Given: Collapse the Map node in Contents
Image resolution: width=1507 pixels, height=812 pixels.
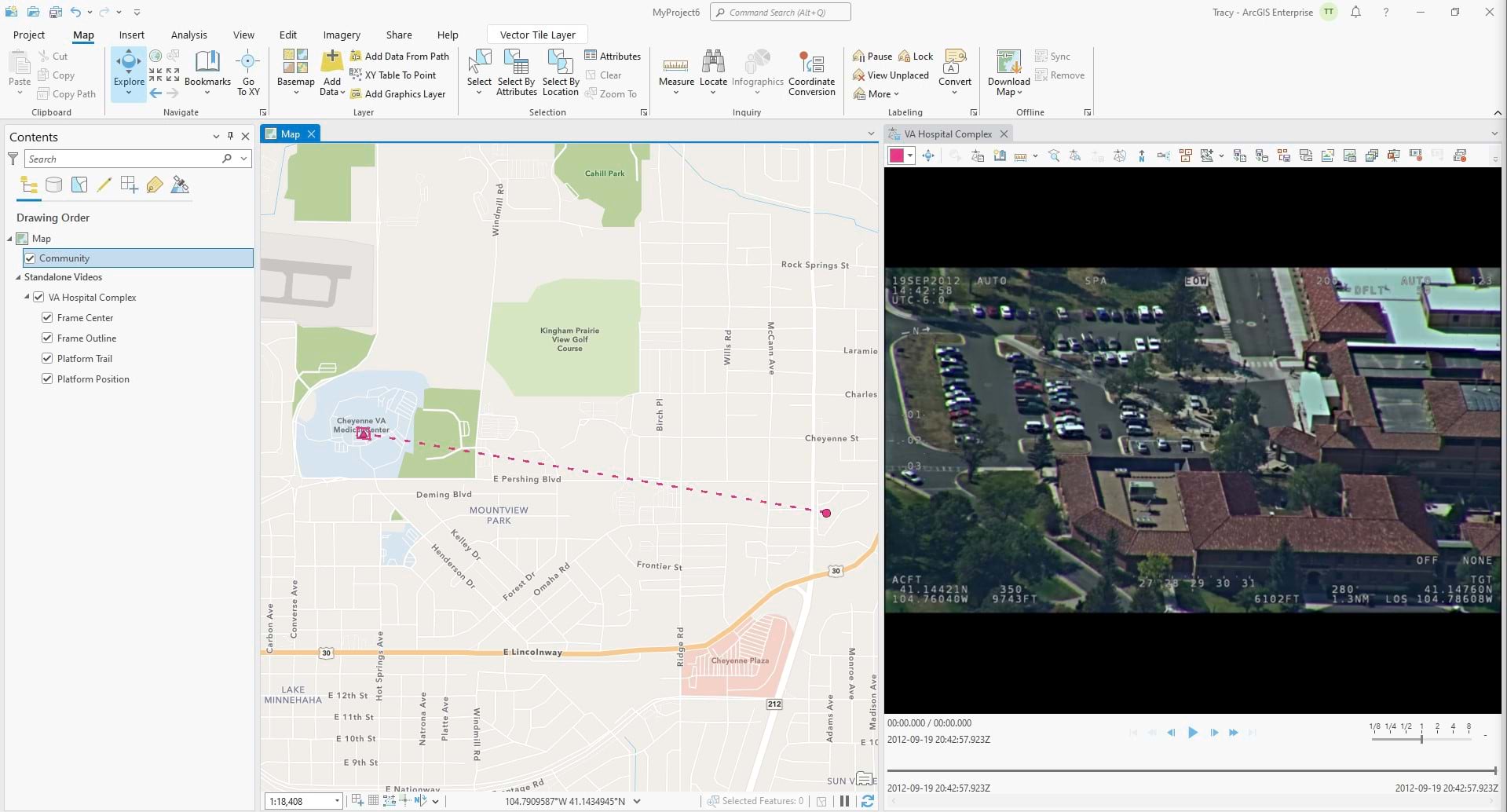Looking at the screenshot, I should 10,239.
